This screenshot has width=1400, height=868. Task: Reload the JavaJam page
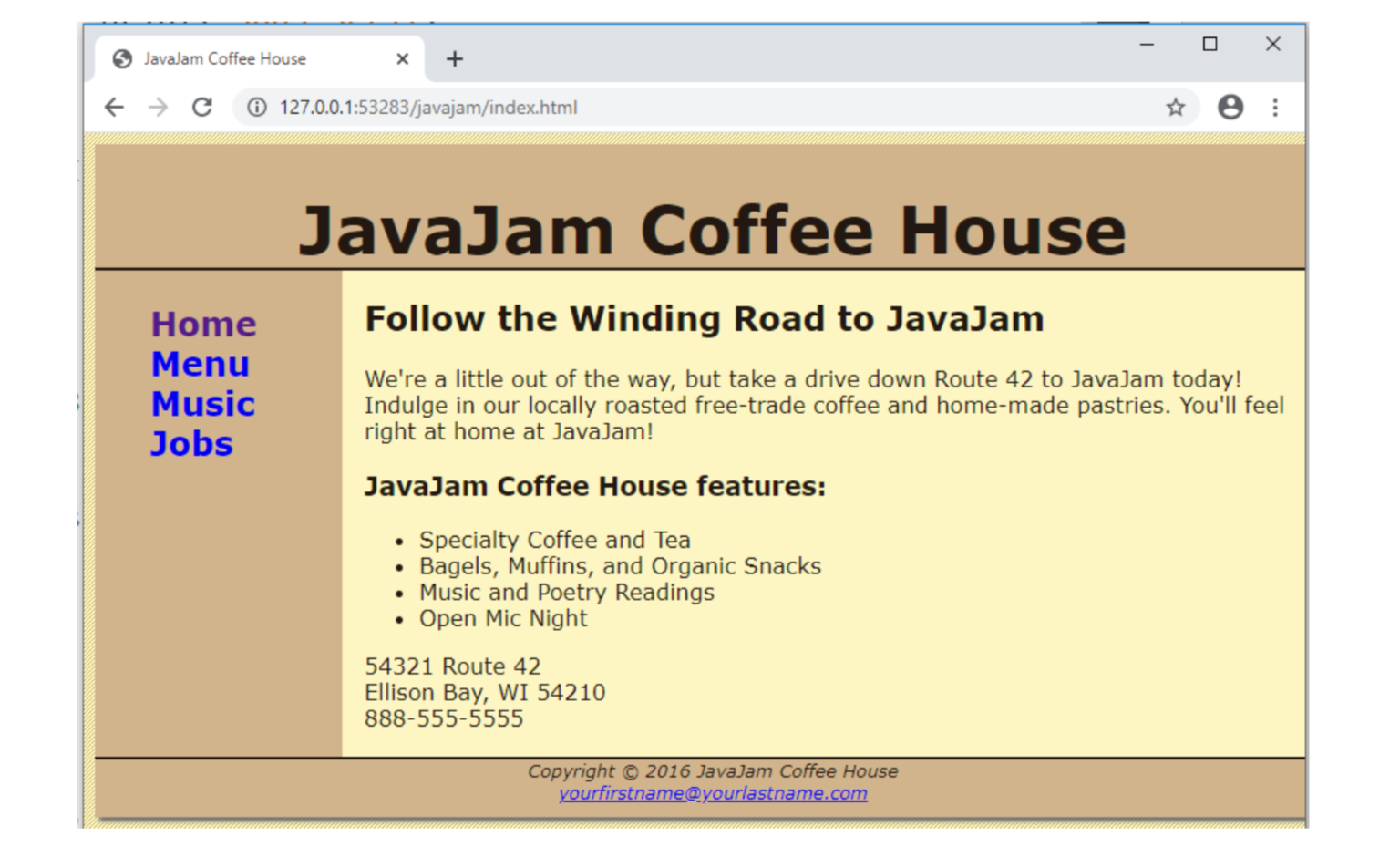(x=202, y=107)
